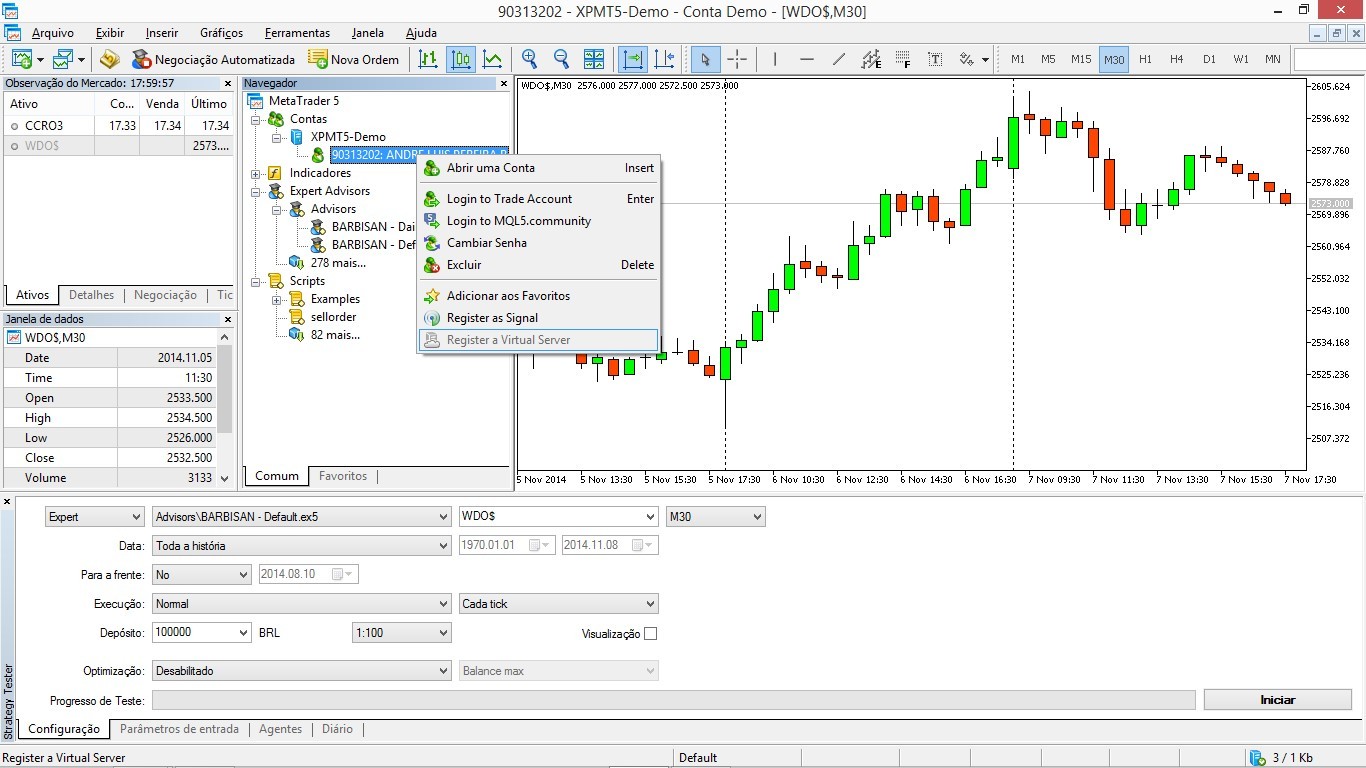
Task: Select CCRO3 row in Market Watch
Action: (x=118, y=126)
